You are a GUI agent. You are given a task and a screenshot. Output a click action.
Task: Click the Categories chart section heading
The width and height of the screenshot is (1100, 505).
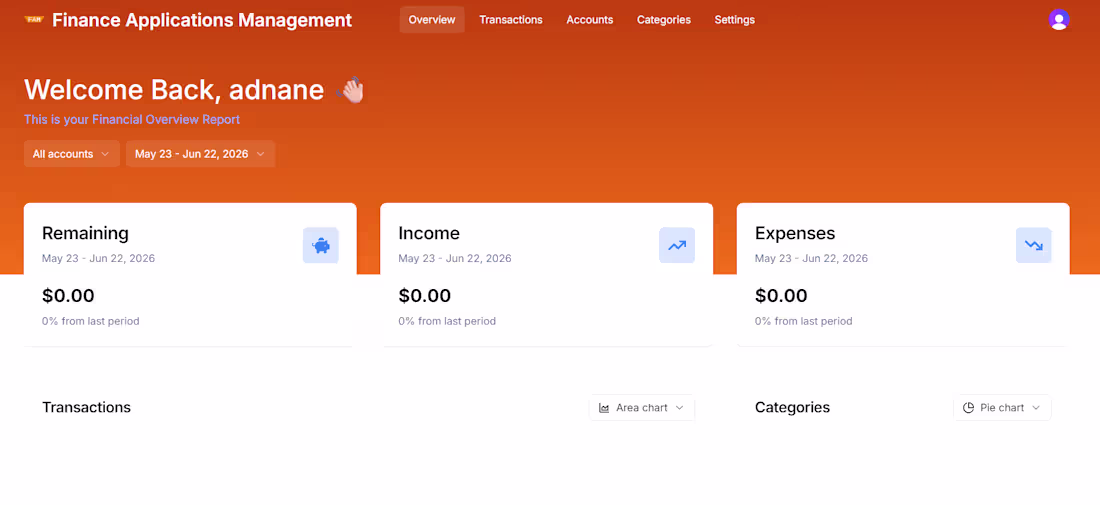pyautogui.click(x=792, y=408)
